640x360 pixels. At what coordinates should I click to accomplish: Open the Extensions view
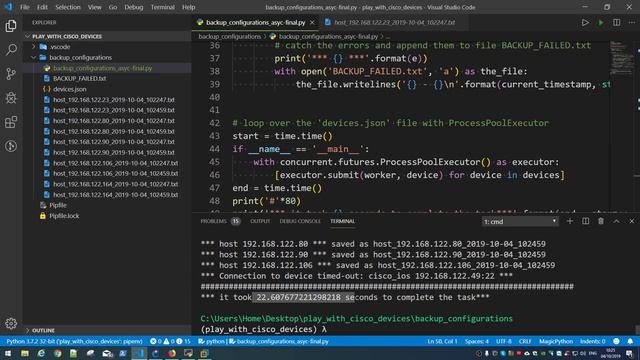(x=11, y=122)
